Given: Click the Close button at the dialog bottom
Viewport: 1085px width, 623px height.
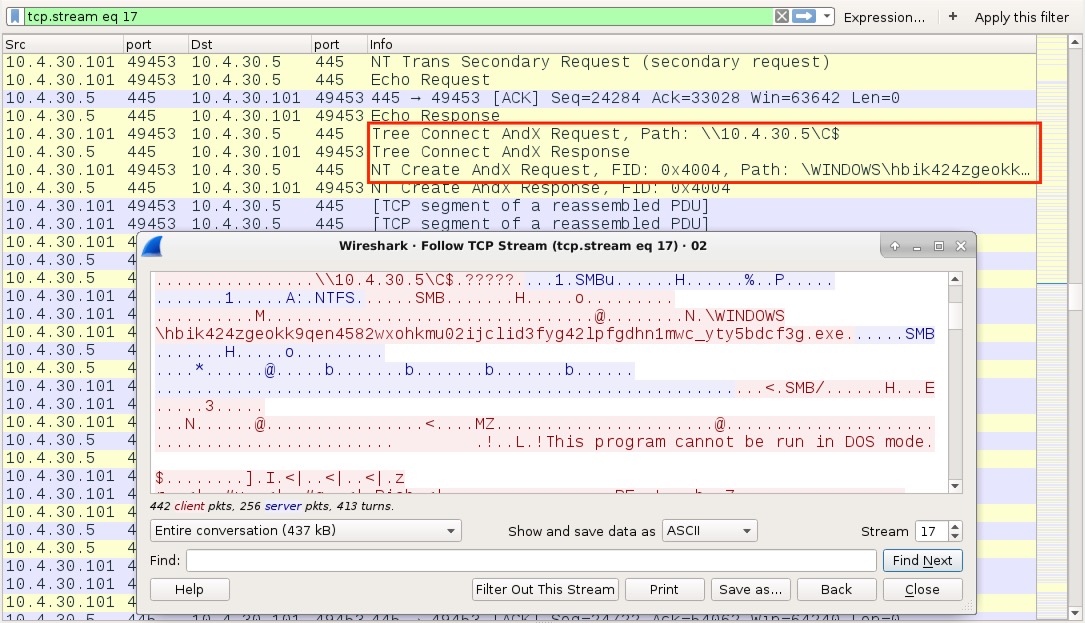Looking at the screenshot, I should 922,589.
